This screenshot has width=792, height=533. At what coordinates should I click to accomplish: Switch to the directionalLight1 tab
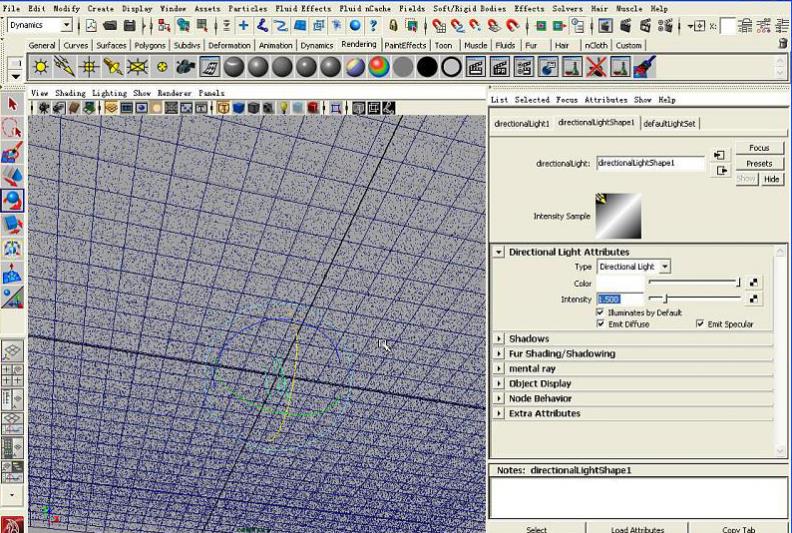pos(522,123)
